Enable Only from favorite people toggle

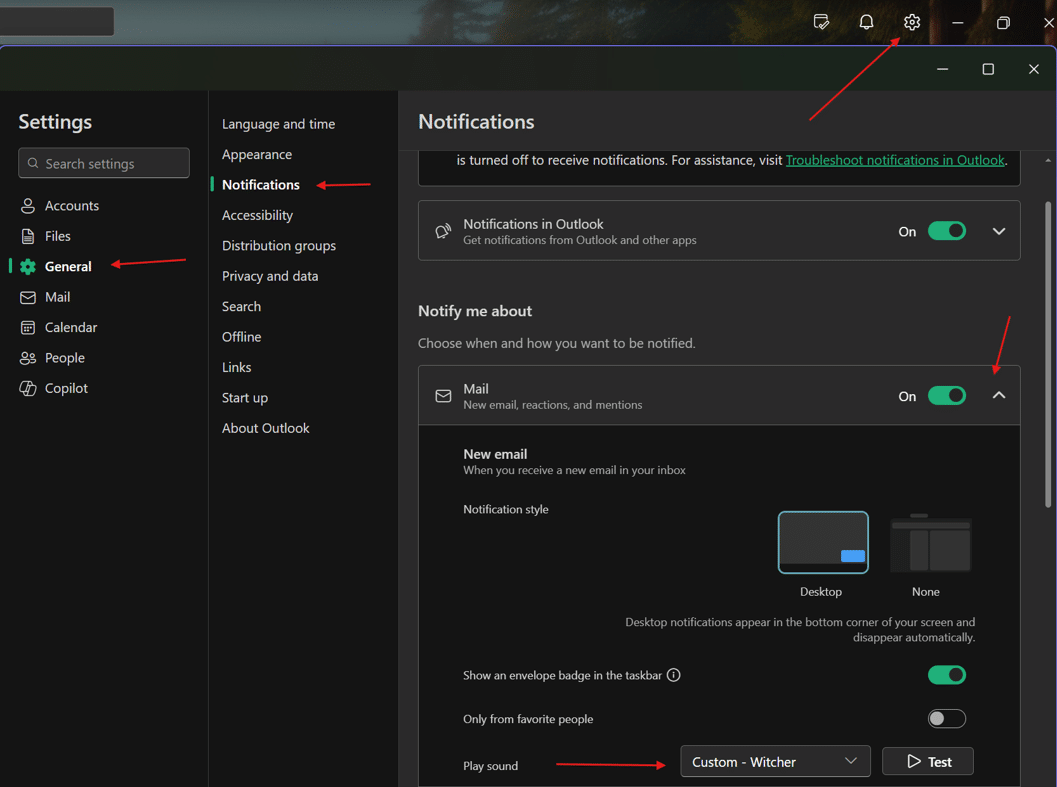click(946, 719)
